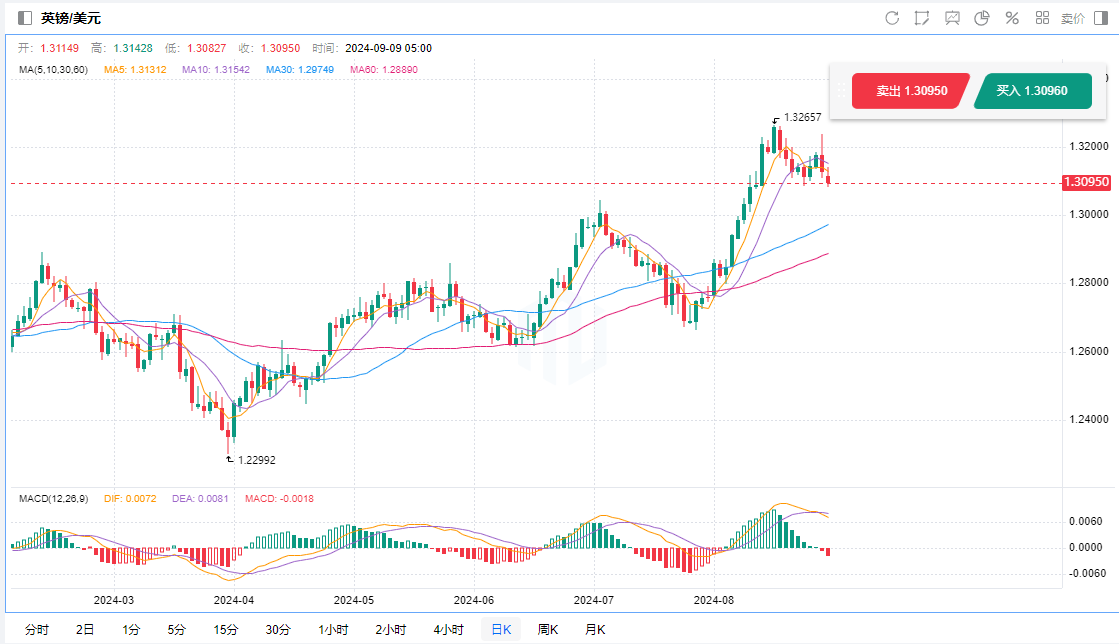
Task: Open the four-square grid layout icon
Action: tap(1042, 18)
